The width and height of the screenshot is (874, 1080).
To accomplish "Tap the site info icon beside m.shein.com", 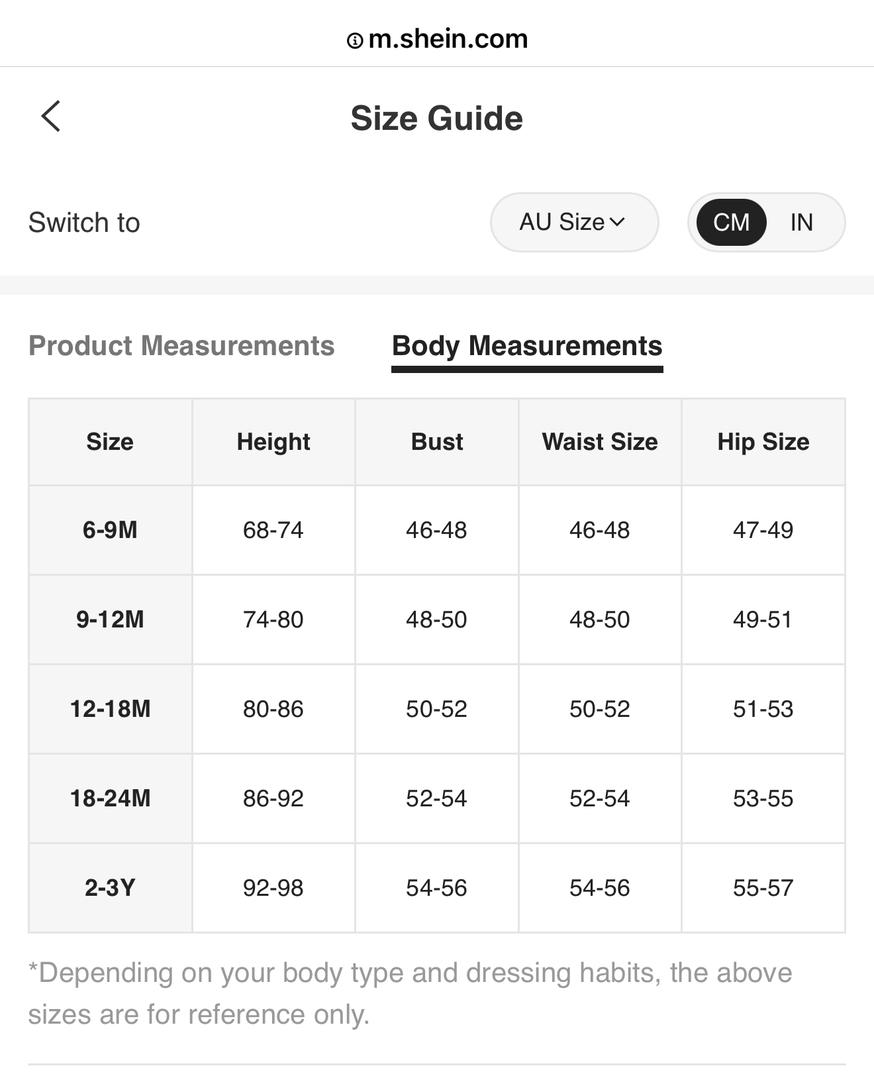I will click(x=355, y=41).
